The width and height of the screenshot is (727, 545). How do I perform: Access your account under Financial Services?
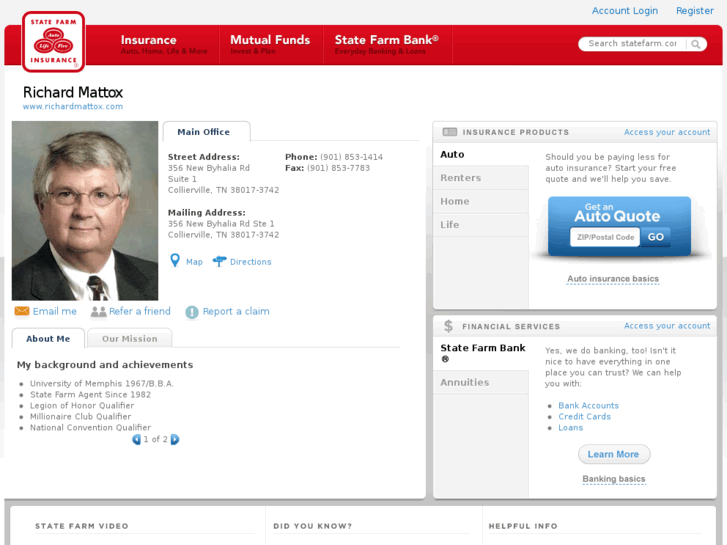pyautogui.click(x=667, y=326)
